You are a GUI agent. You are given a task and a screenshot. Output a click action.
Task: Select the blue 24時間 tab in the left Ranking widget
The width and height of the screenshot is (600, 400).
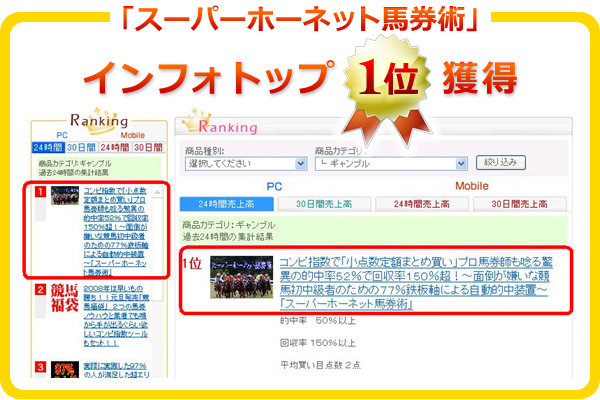pos(48,147)
